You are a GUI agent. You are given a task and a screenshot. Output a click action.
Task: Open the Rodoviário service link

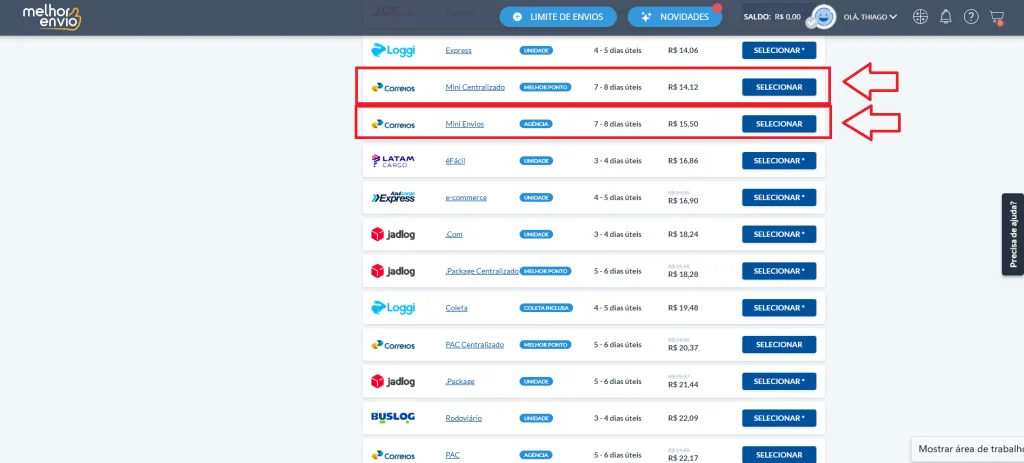point(464,418)
